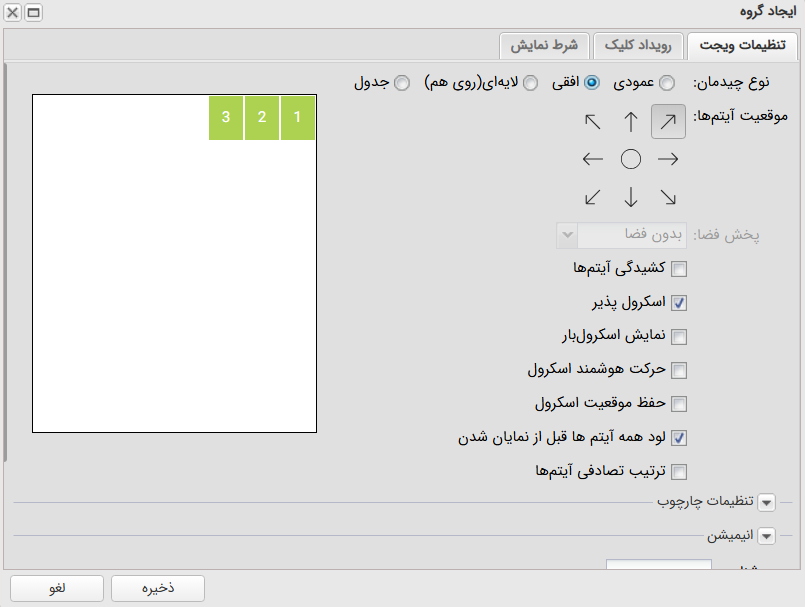Switch to تنظیمات ویجت tab

click(742, 46)
